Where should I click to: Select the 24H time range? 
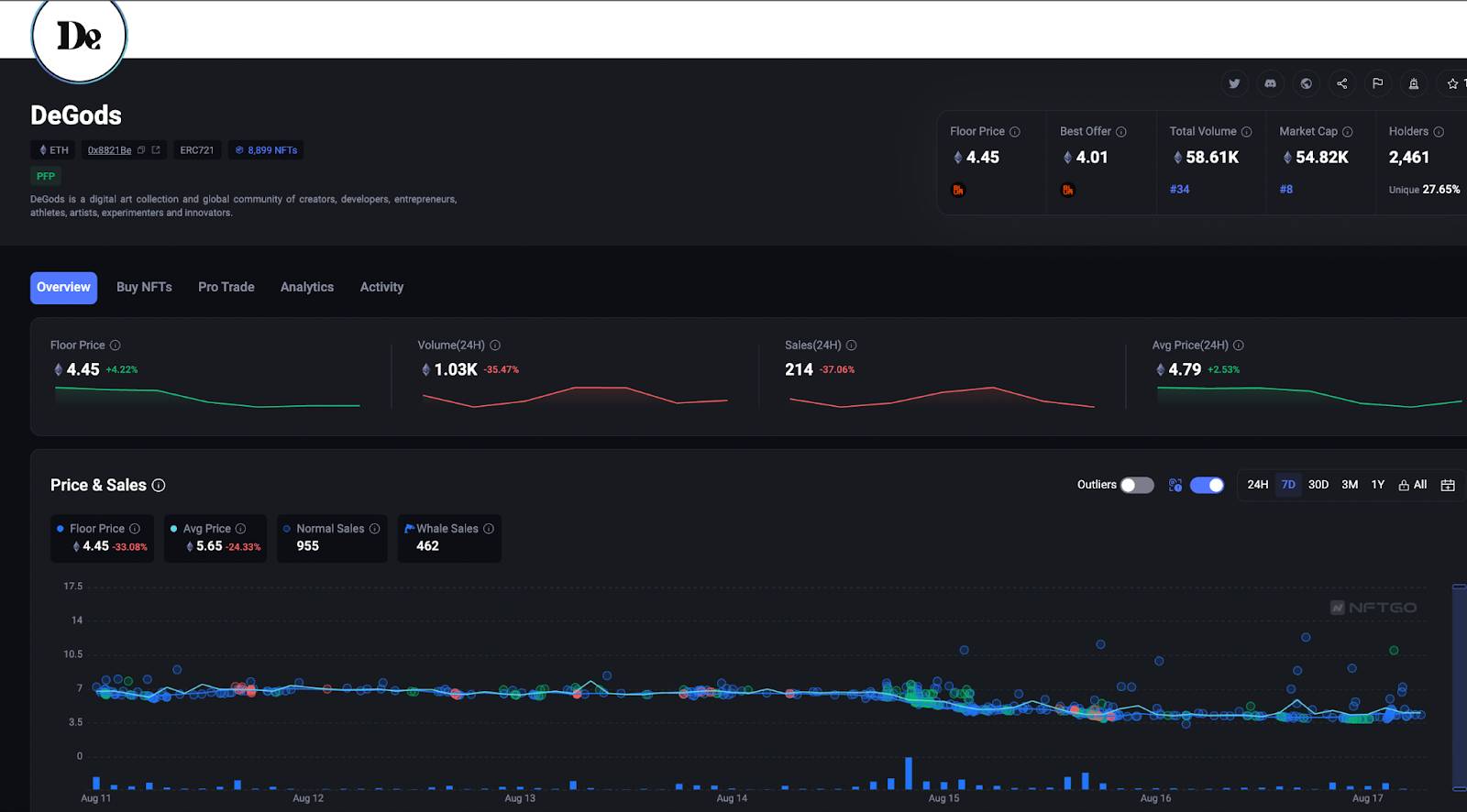1258,485
